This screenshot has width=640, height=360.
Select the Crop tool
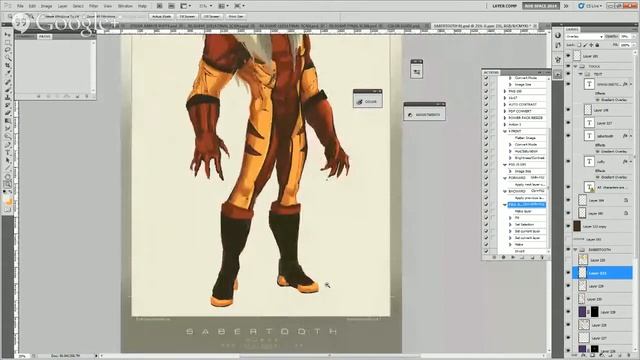(x=8, y=65)
